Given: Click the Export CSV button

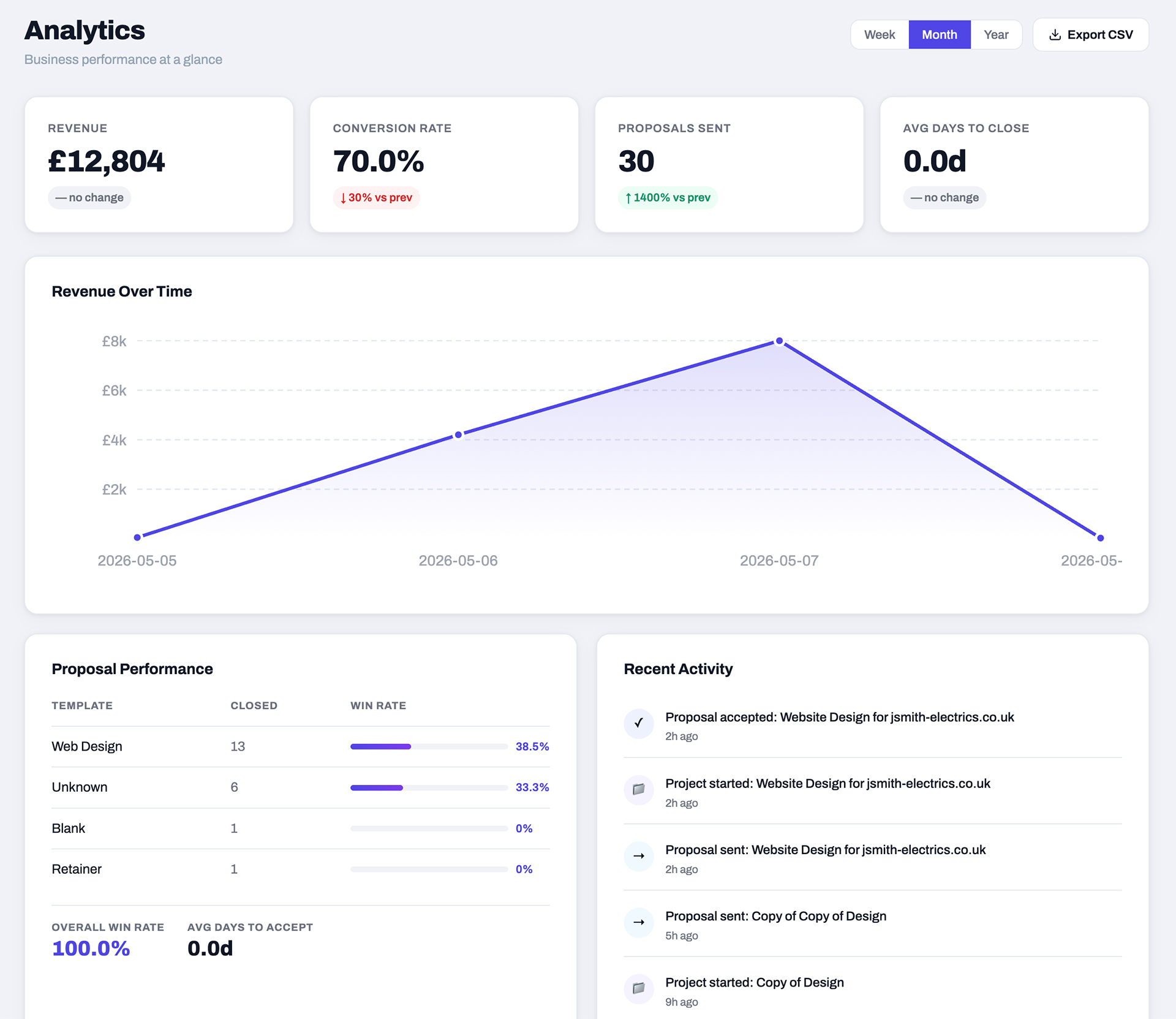Looking at the screenshot, I should pos(1090,35).
